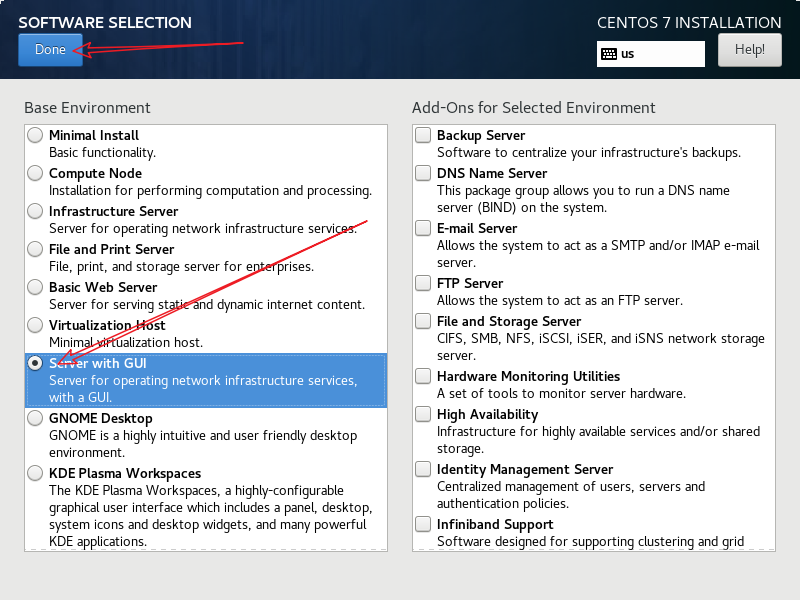Click 'Virtualization Host' label

107,325
